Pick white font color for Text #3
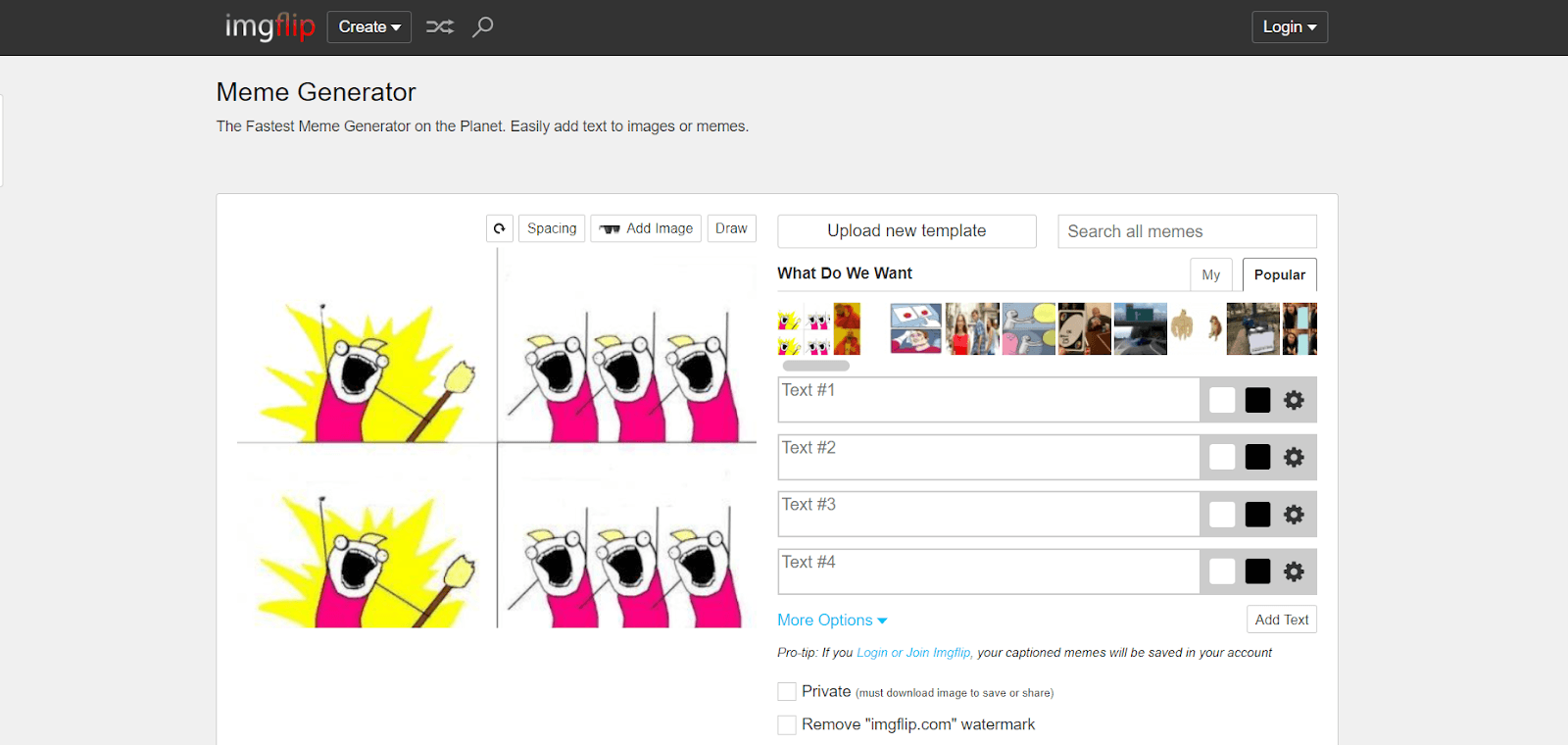This screenshot has height=745, width=1568. 1222,515
